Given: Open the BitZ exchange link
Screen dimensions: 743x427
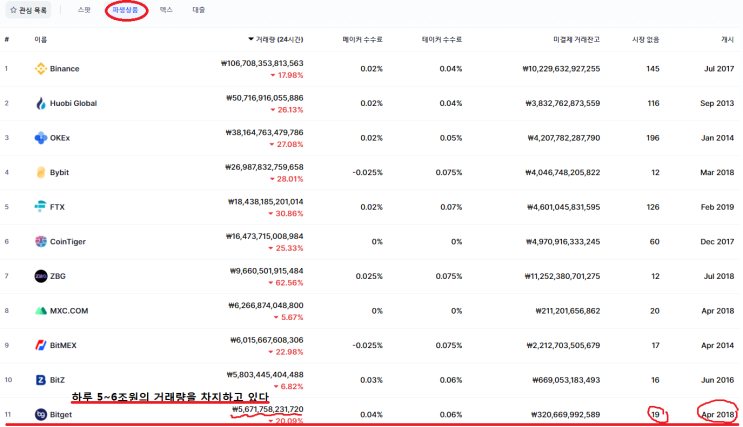Looking at the screenshot, I should pyautogui.click(x=57, y=380).
